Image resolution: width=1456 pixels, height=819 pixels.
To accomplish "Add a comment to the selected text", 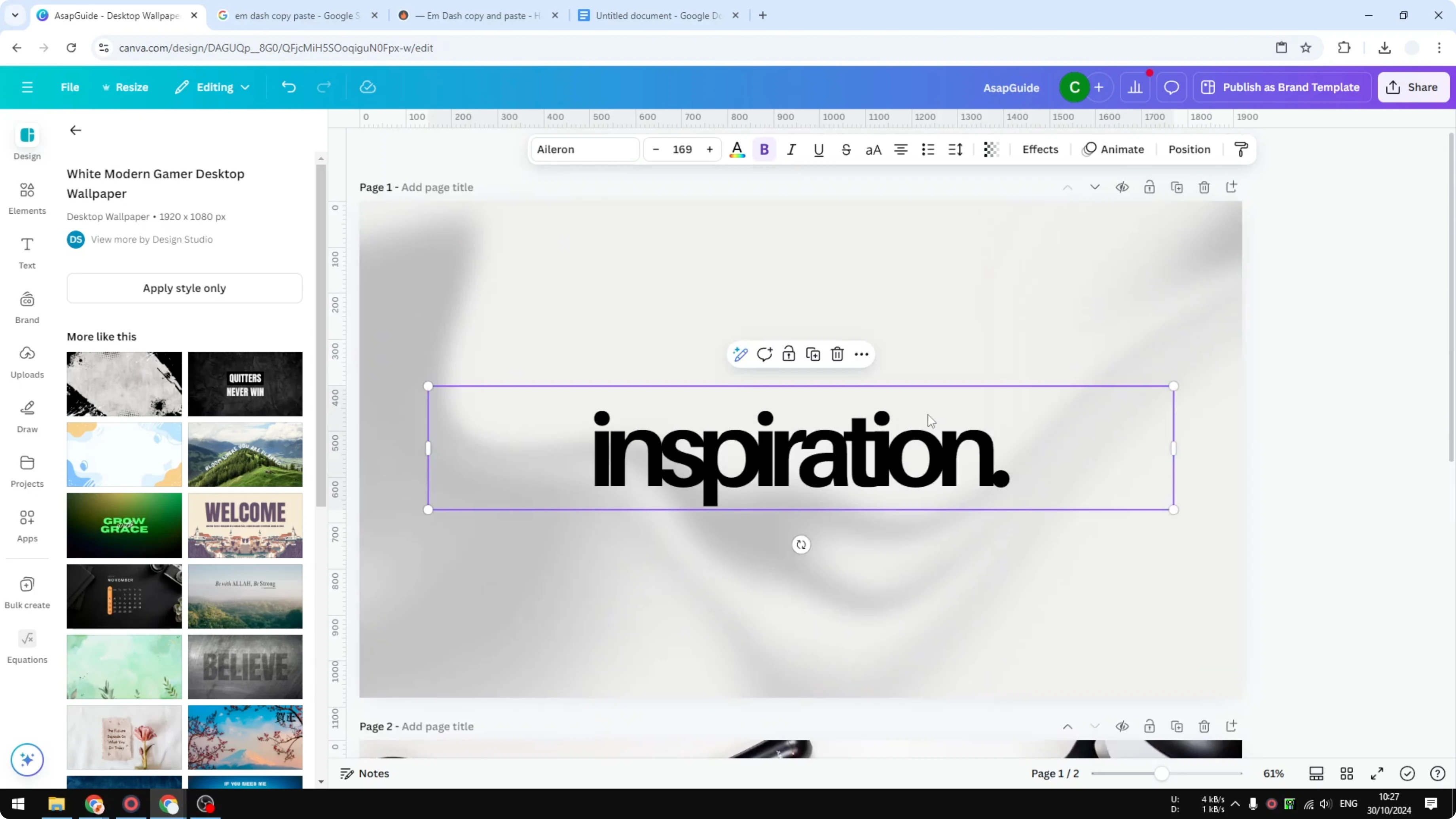I will pos(765,354).
